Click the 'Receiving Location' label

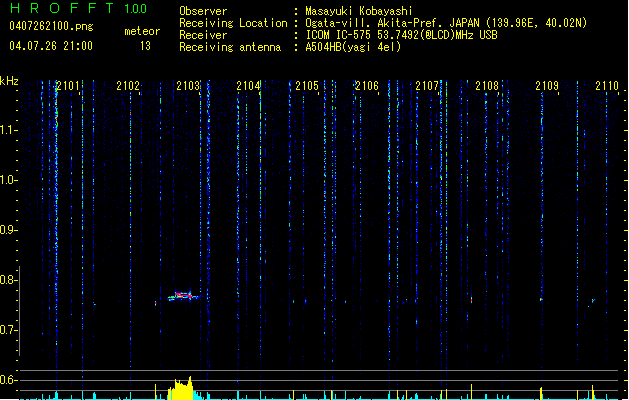coord(233,23)
